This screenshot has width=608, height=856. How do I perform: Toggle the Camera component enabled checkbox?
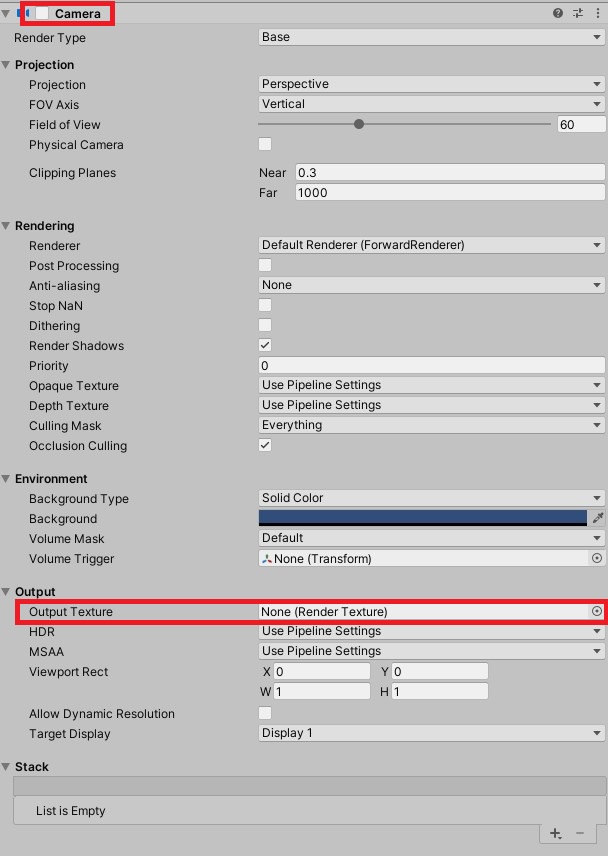point(42,13)
